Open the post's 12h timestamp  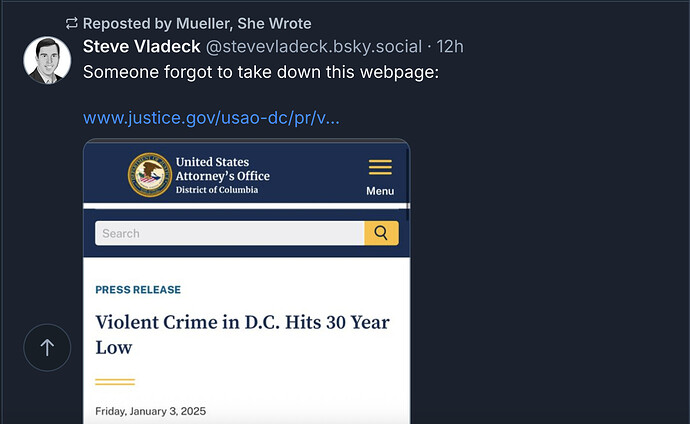[x=450, y=47]
